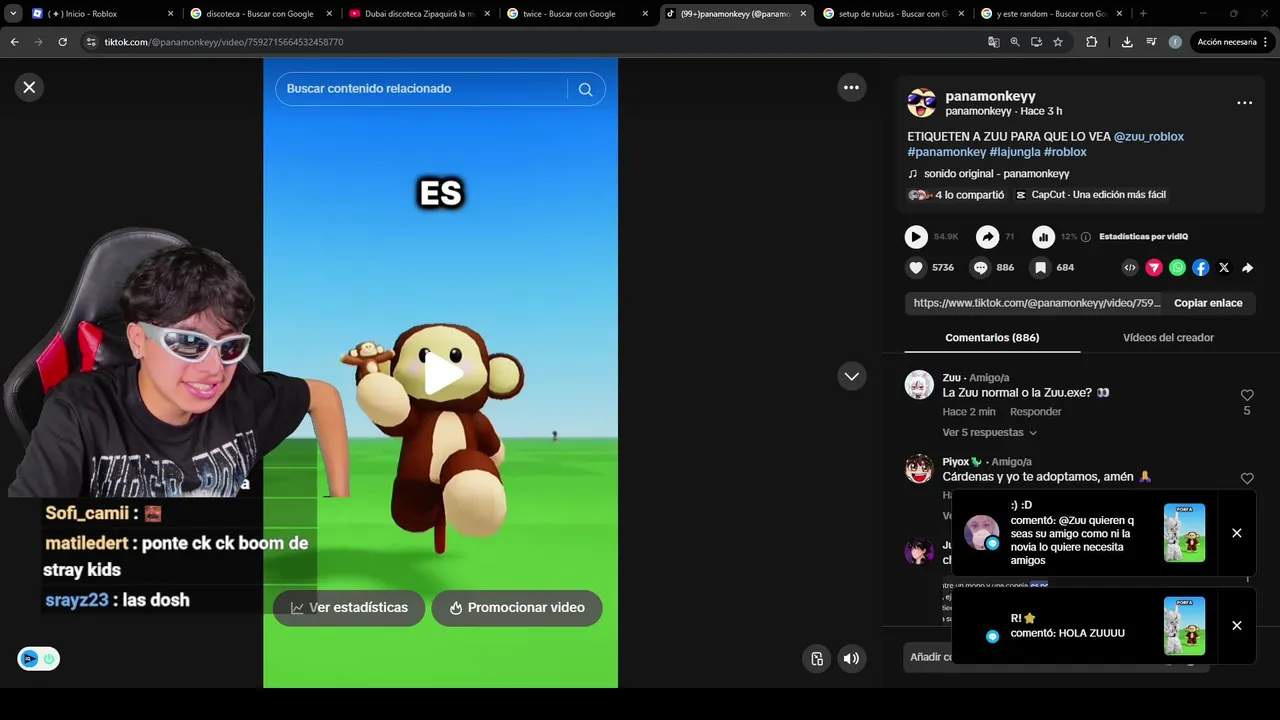Image resolution: width=1280 pixels, height=720 pixels.
Task: Dismiss the HOLA ZUUUU notification
Action: click(1236, 626)
